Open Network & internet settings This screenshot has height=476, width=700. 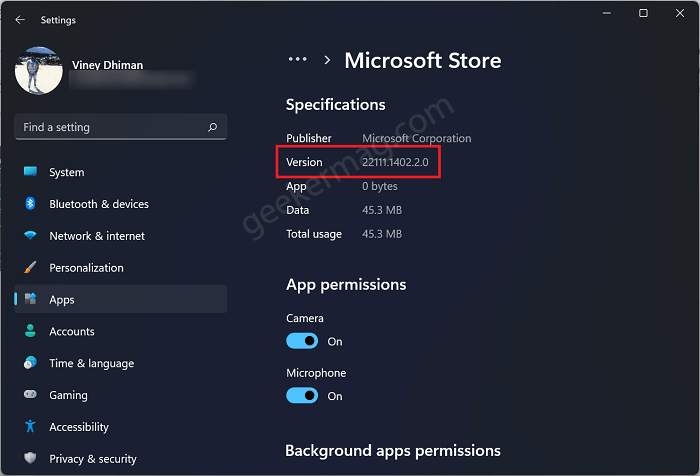tap(121, 236)
